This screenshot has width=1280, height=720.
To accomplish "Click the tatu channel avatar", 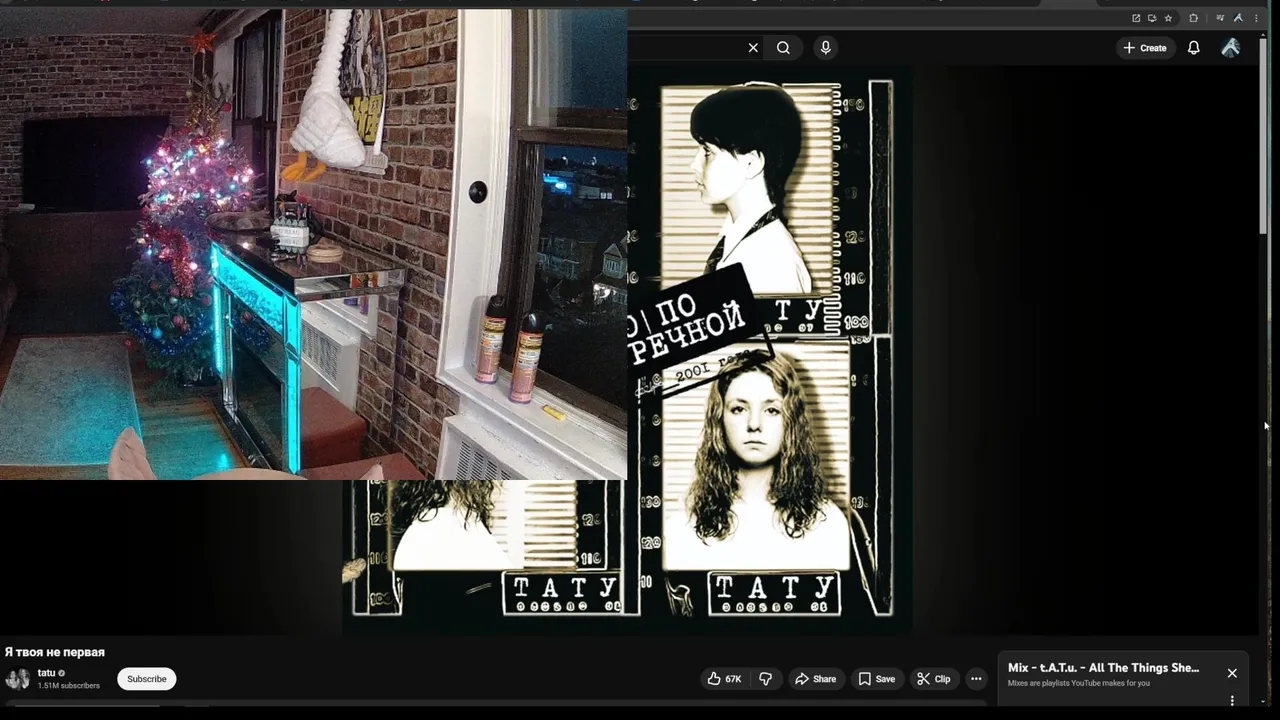I will pyautogui.click(x=18, y=679).
